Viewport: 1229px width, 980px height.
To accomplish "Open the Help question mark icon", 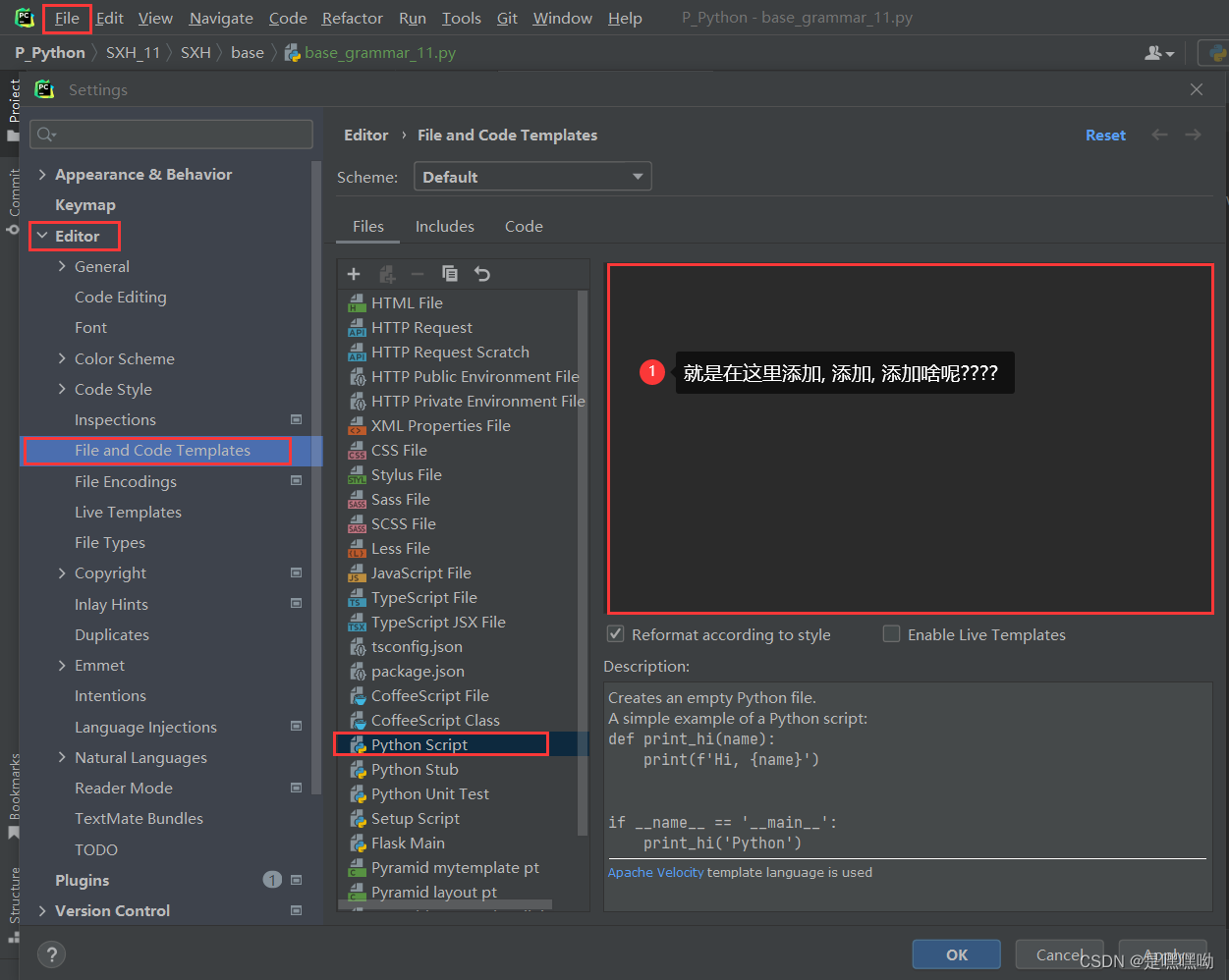I will pos(51,953).
